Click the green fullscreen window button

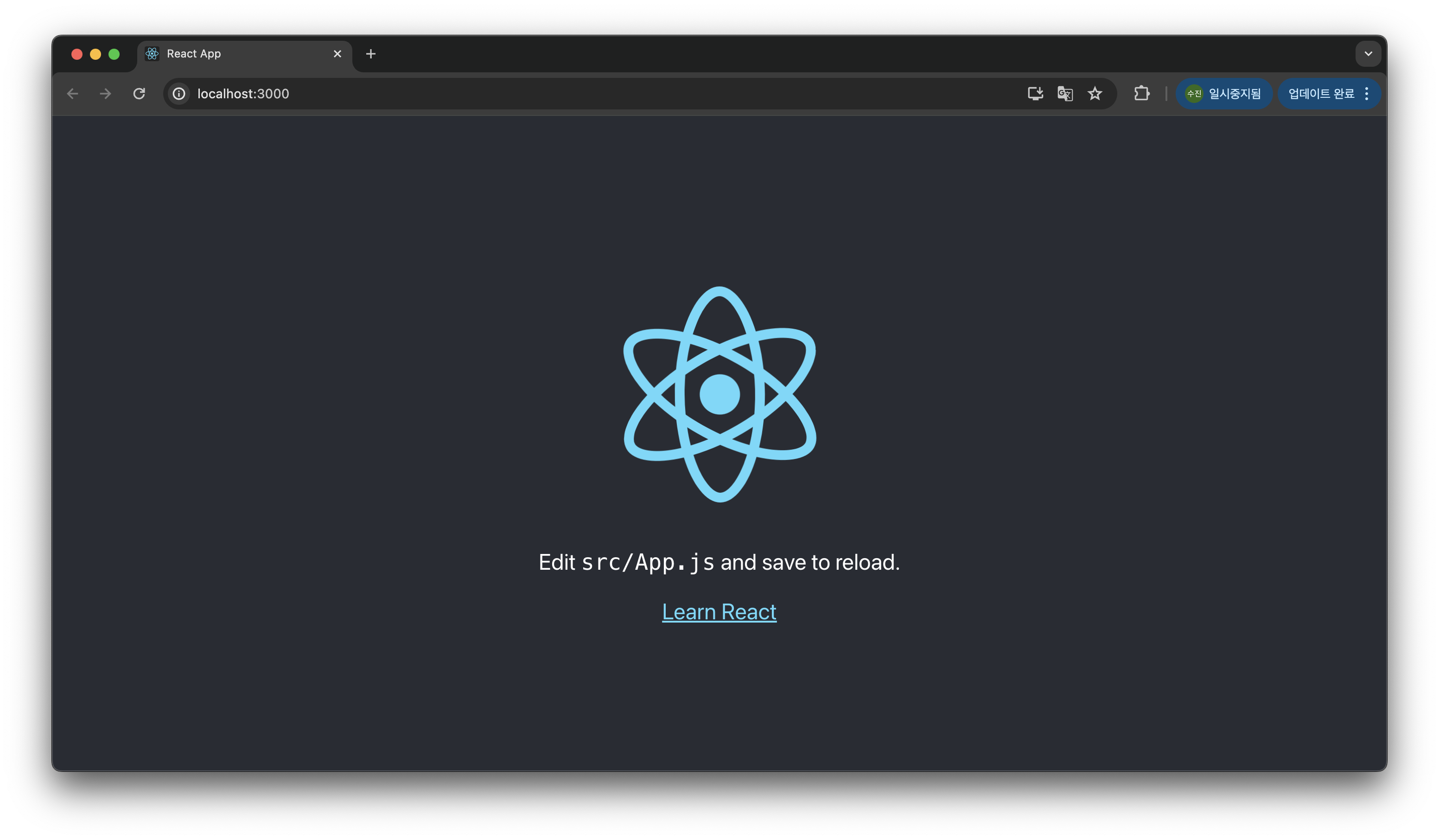[114, 54]
